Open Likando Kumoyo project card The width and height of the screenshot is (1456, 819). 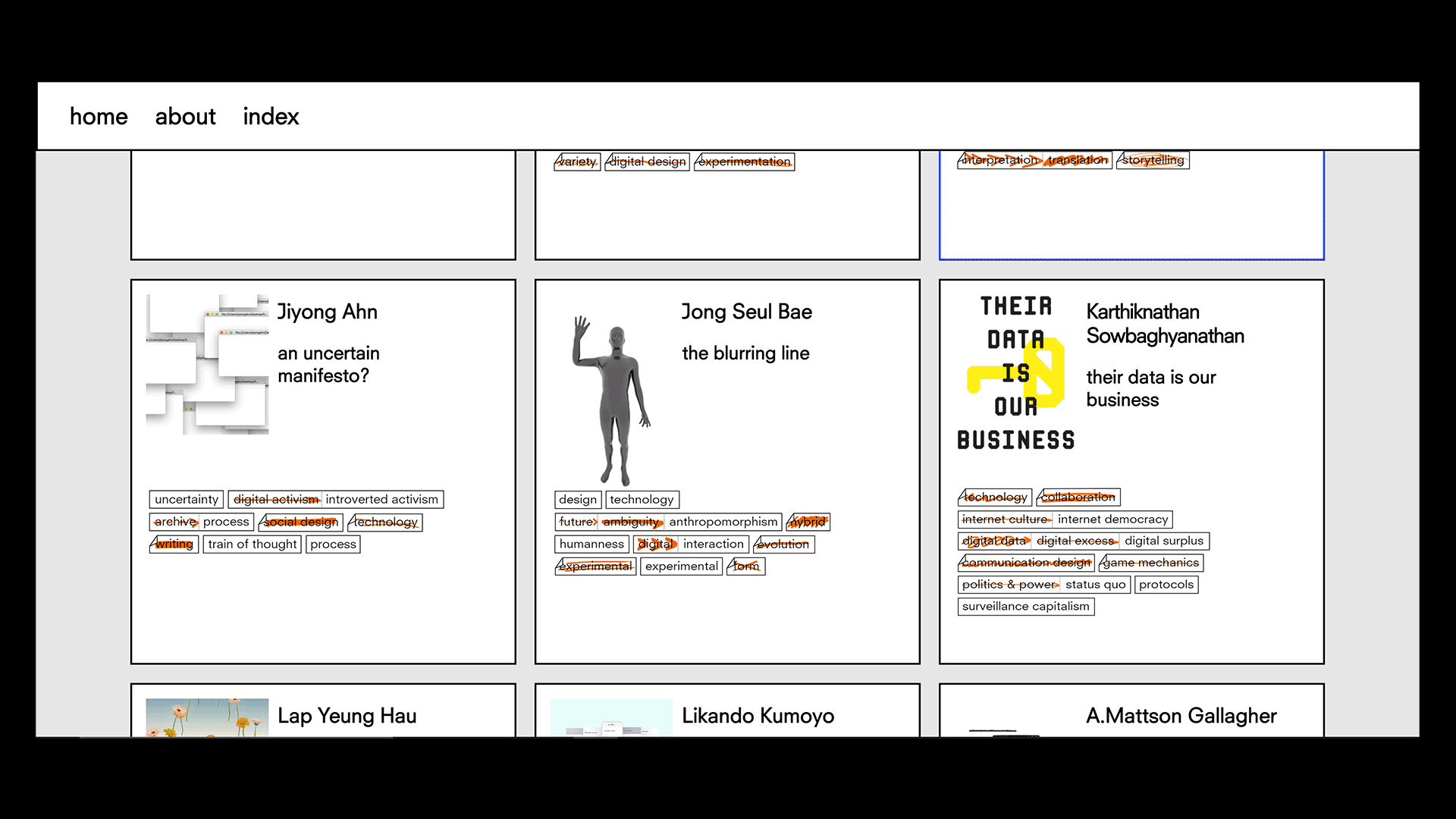[x=757, y=716]
